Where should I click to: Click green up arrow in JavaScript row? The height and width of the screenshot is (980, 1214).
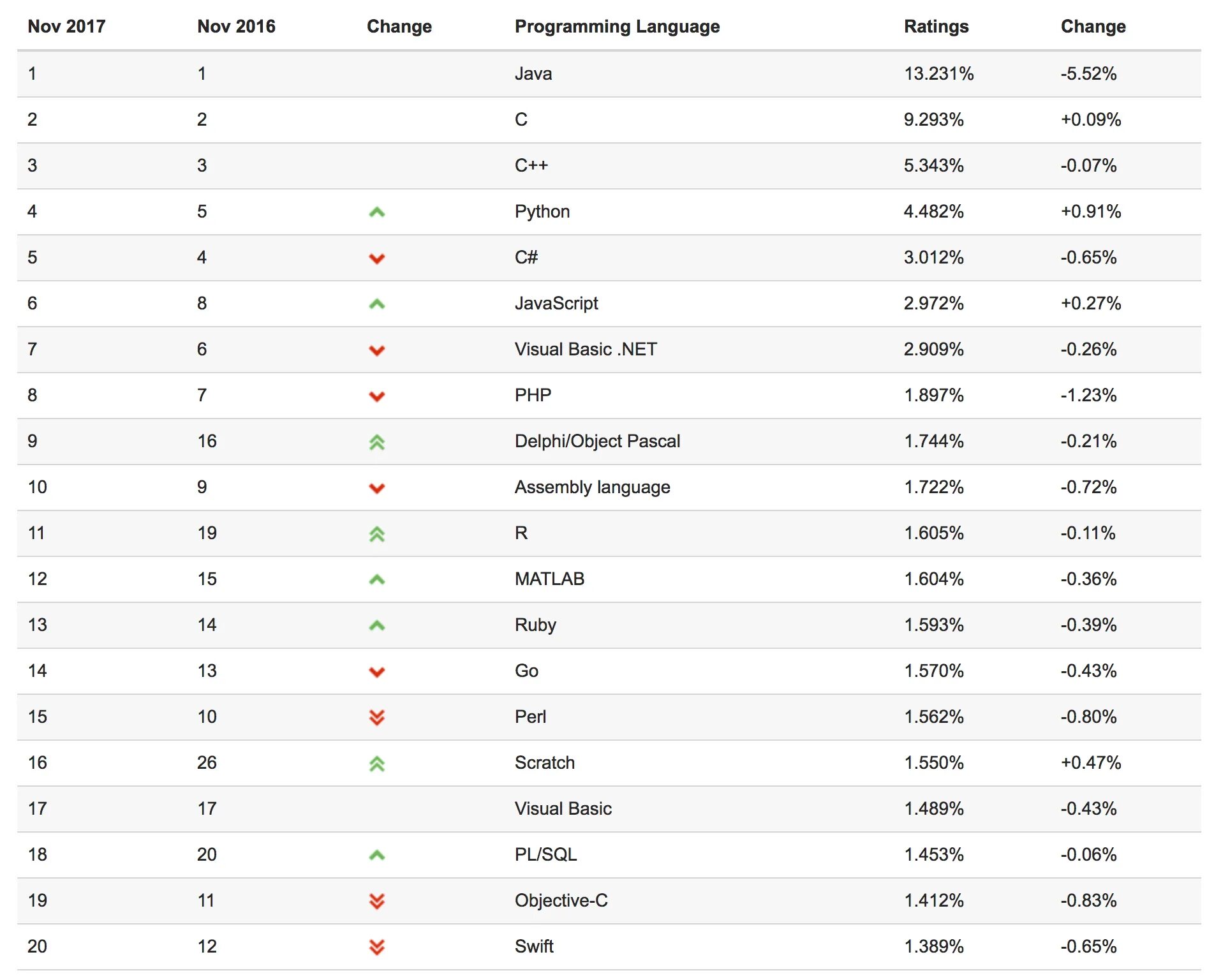pyautogui.click(x=377, y=304)
